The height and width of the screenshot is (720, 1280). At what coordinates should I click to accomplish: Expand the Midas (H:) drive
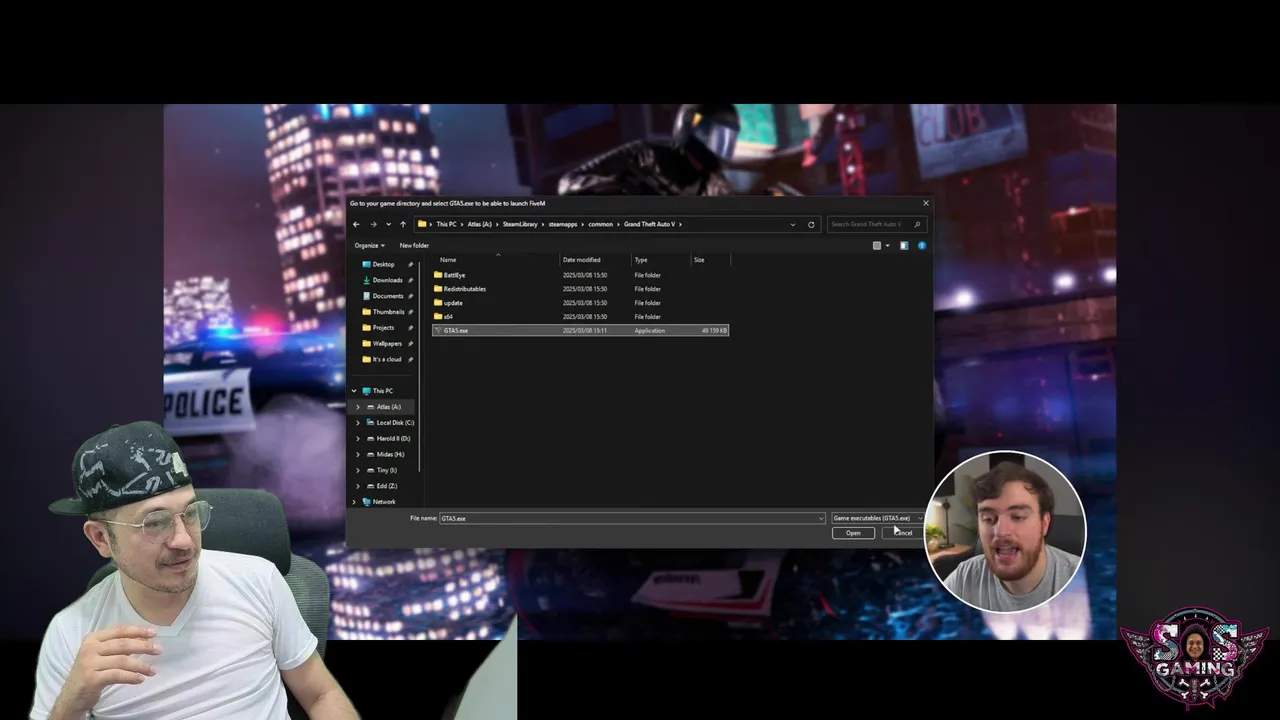click(358, 454)
